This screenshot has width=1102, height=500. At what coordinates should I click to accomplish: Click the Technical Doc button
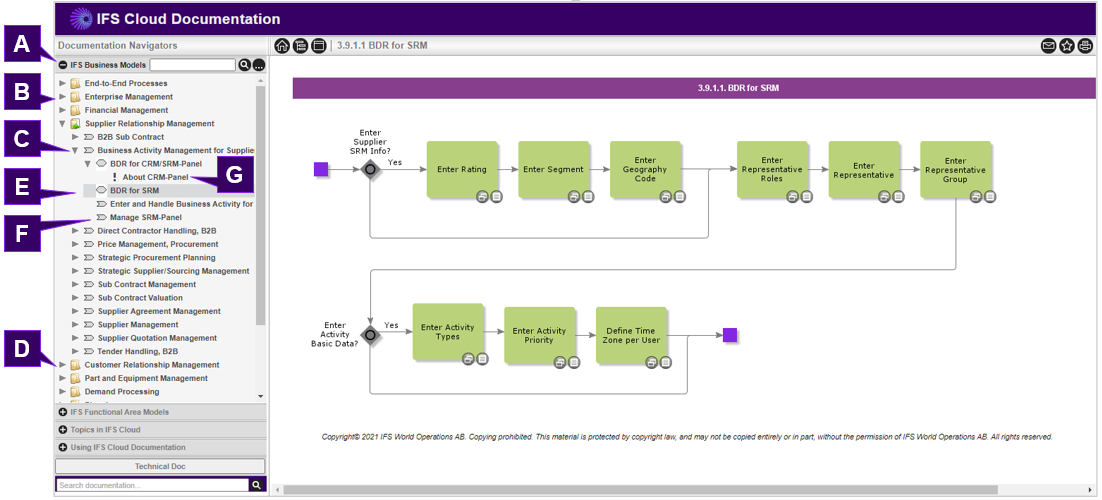(160, 466)
